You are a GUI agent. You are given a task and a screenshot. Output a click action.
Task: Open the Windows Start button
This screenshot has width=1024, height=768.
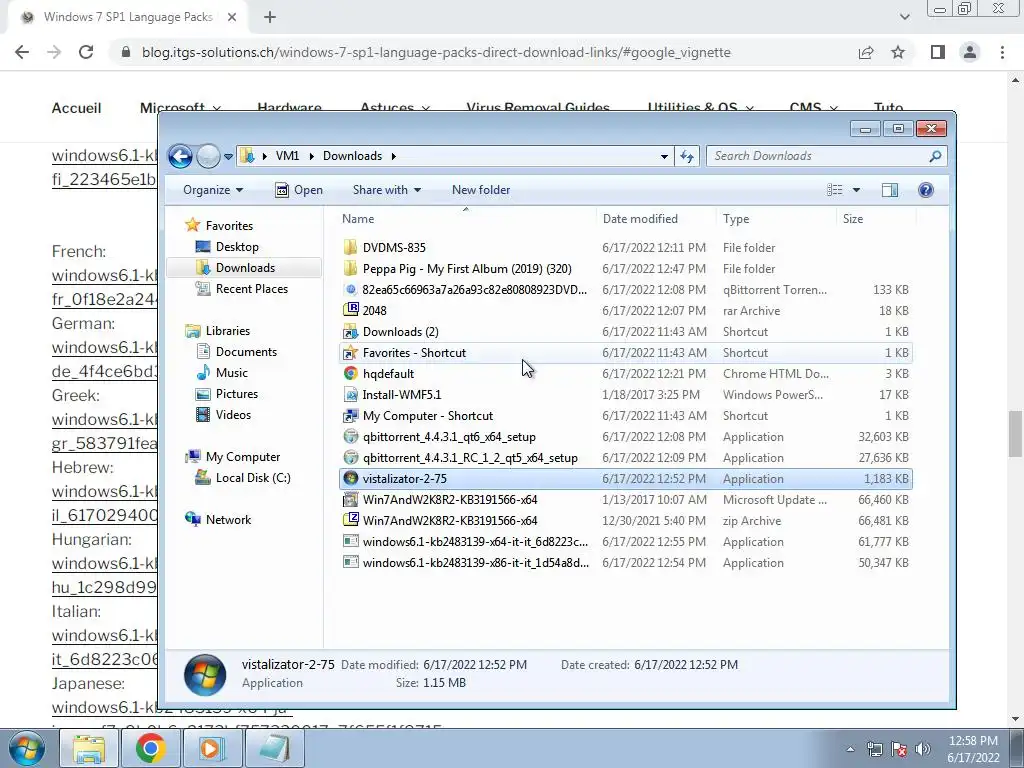click(x=26, y=748)
